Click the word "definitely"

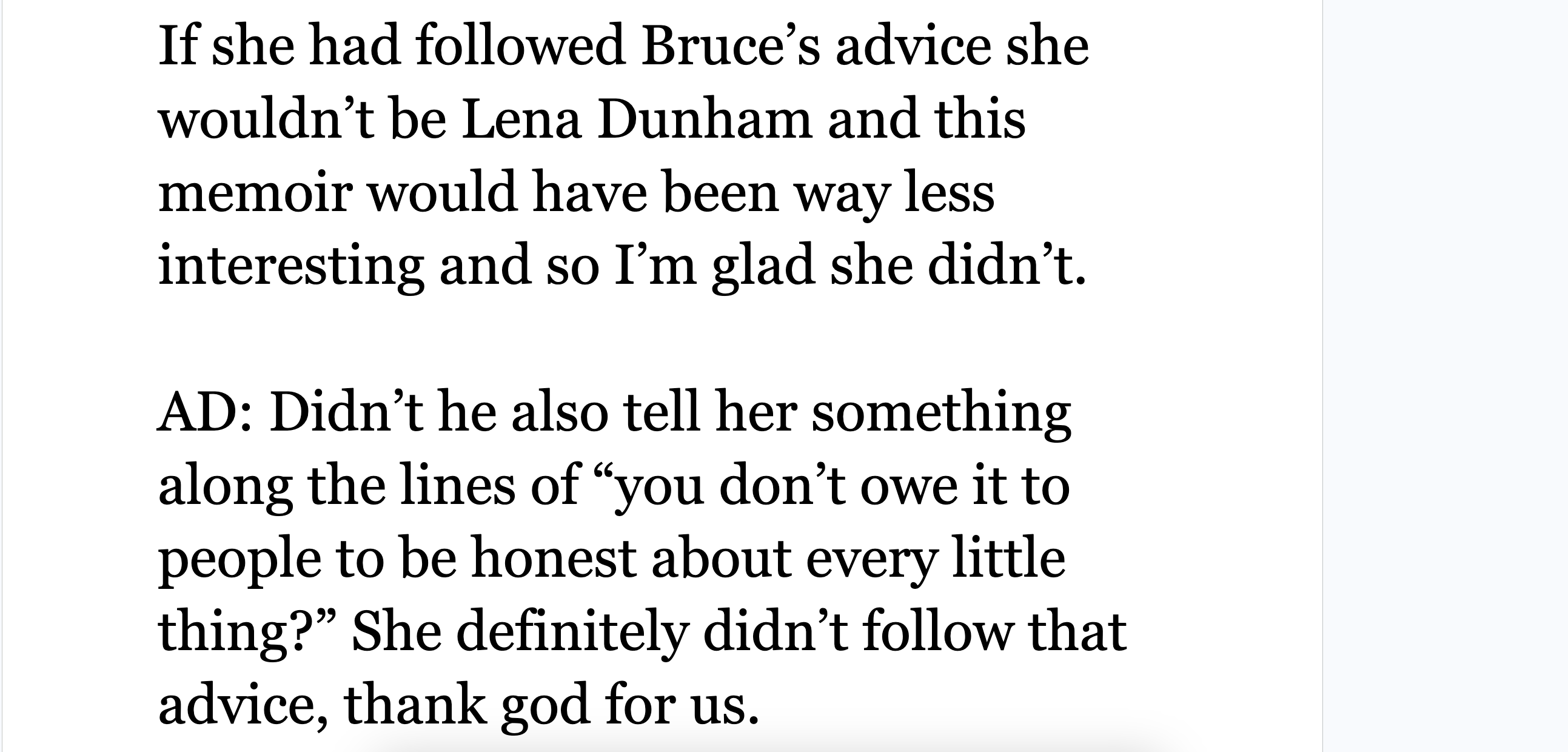pyautogui.click(x=572, y=632)
